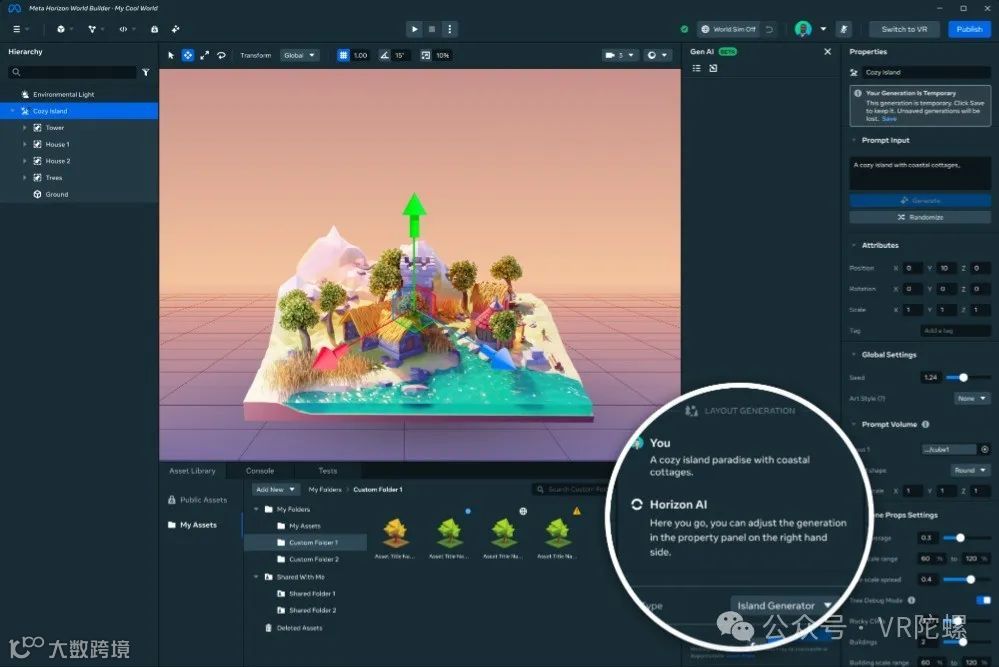Activate the rotate tool

221,55
